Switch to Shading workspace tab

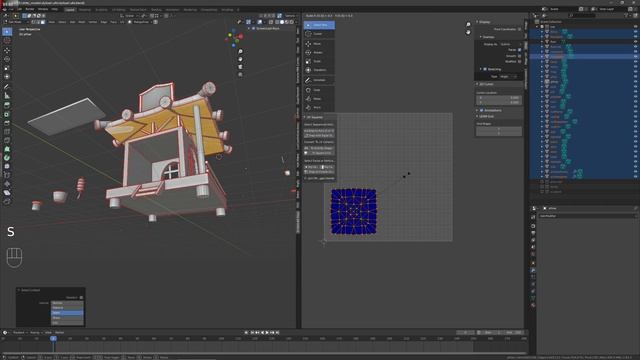coord(156,9)
